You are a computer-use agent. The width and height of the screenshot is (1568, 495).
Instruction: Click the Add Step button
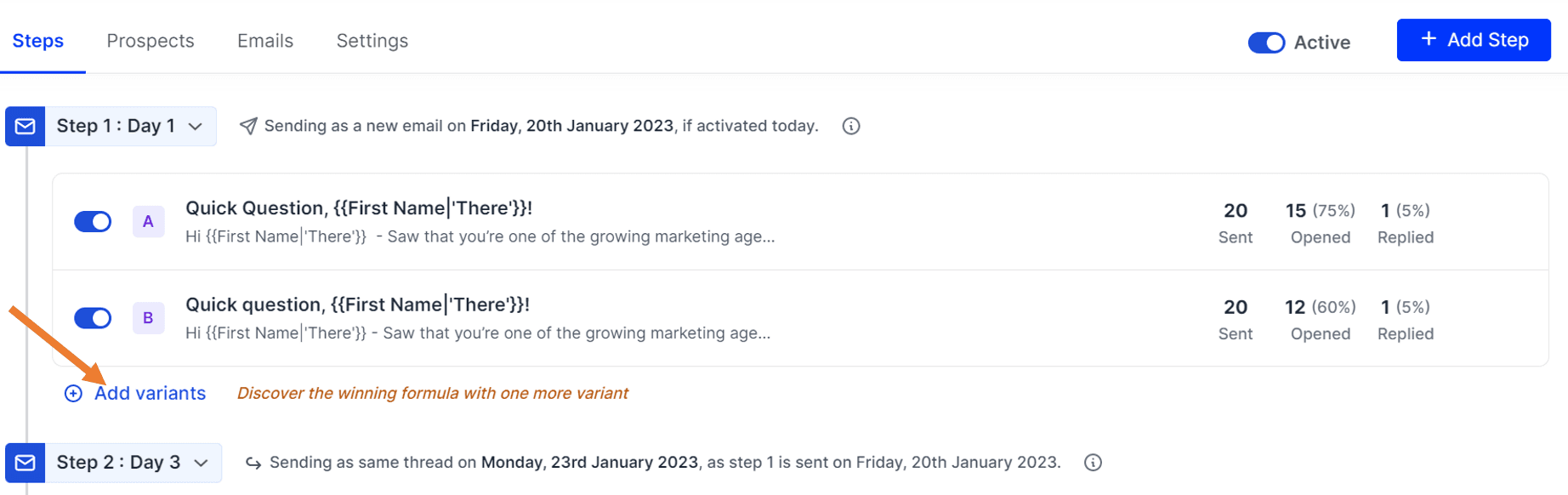click(x=1473, y=39)
